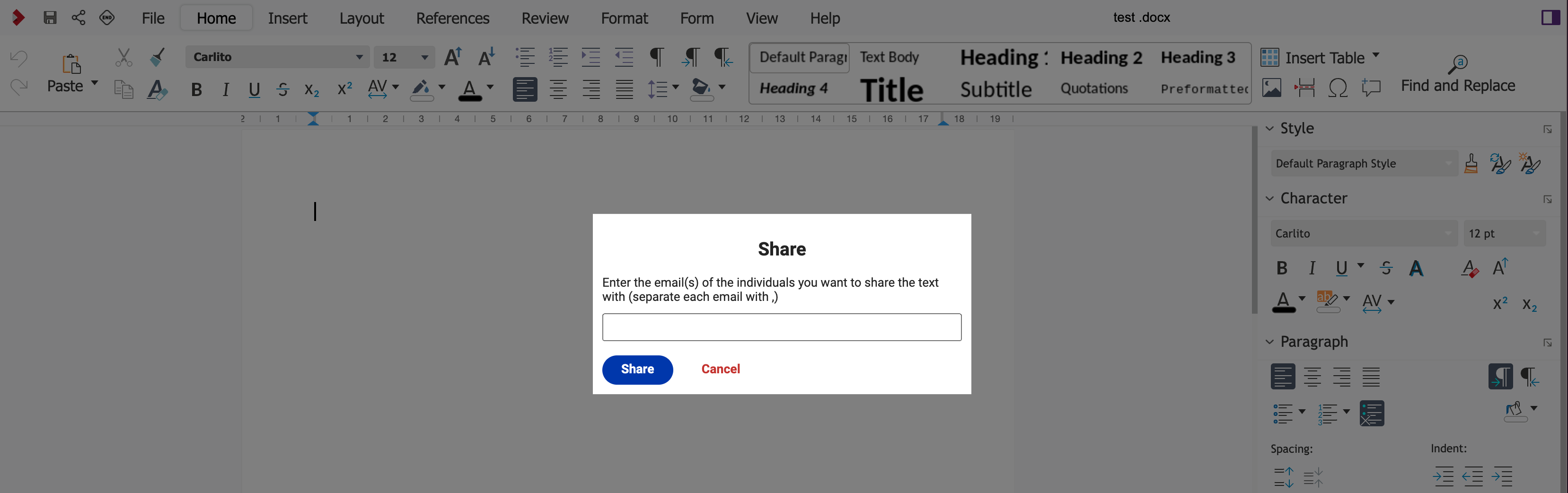
Task: Click Update Selected Style icon in sidebar
Action: tap(1500, 163)
